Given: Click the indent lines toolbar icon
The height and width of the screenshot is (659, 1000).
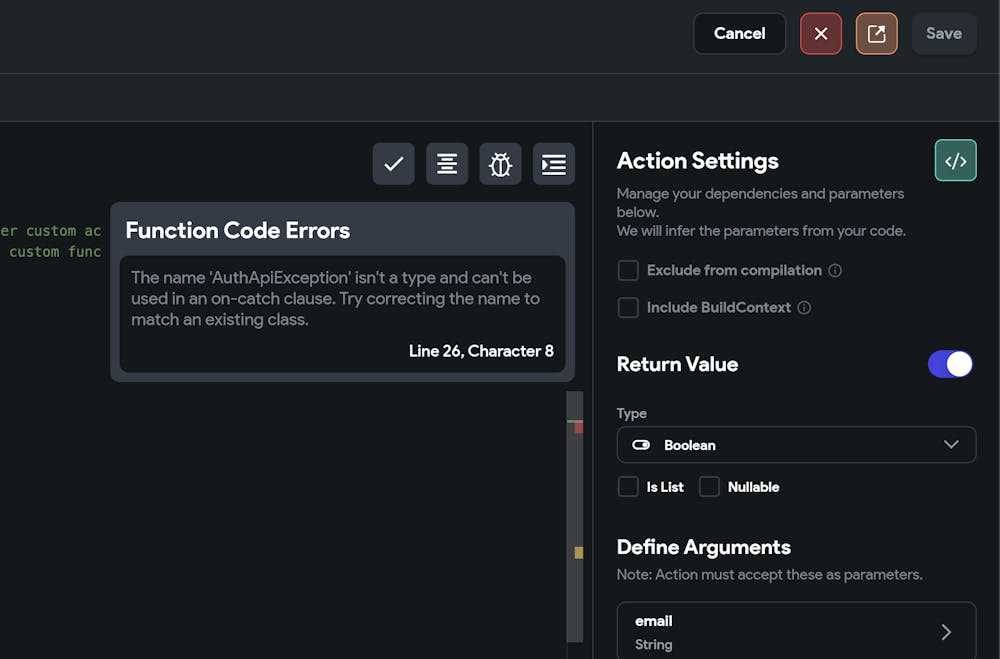Looking at the screenshot, I should [554, 164].
